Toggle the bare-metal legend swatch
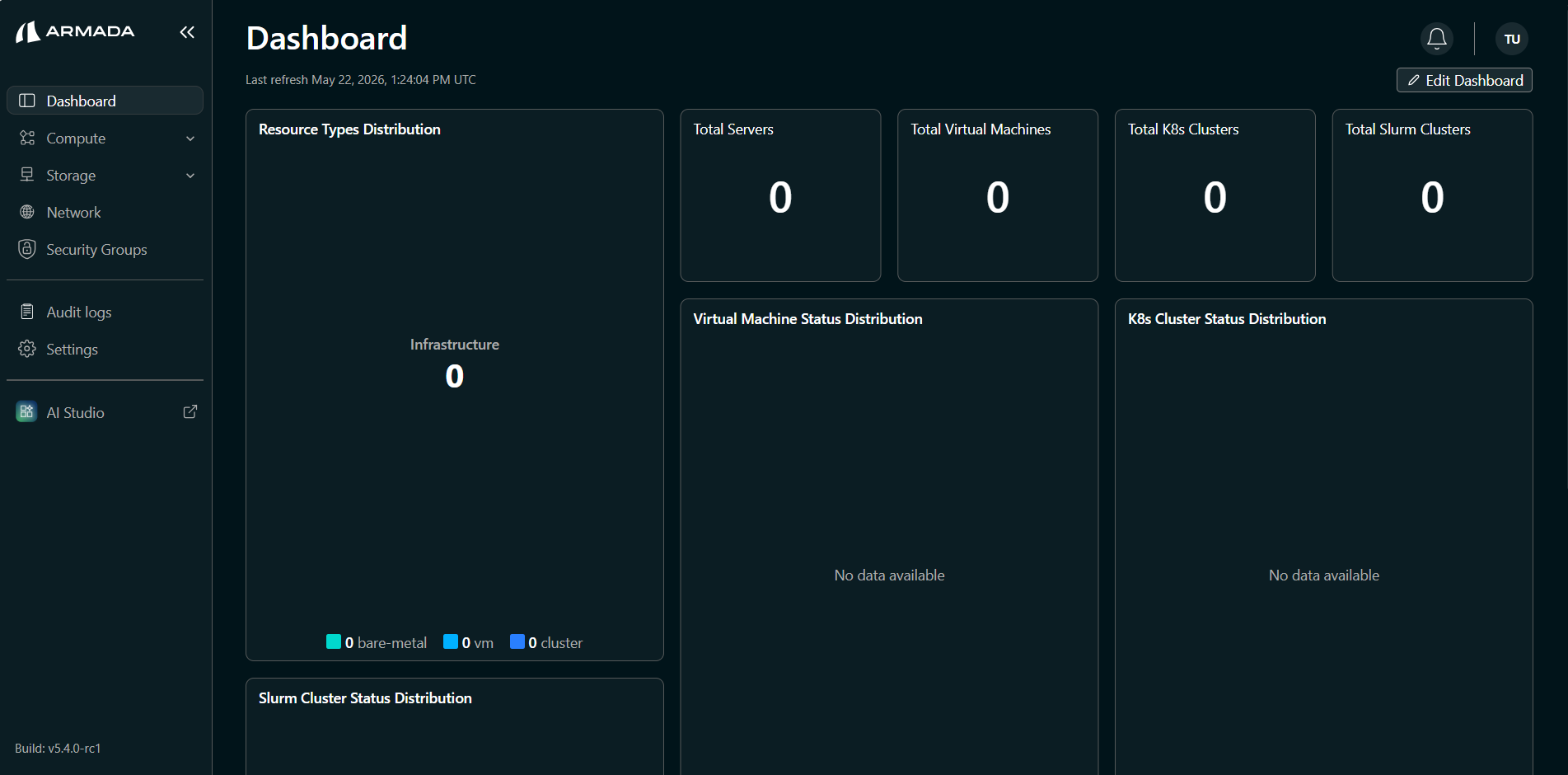This screenshot has height=775, width=1568. click(x=334, y=641)
